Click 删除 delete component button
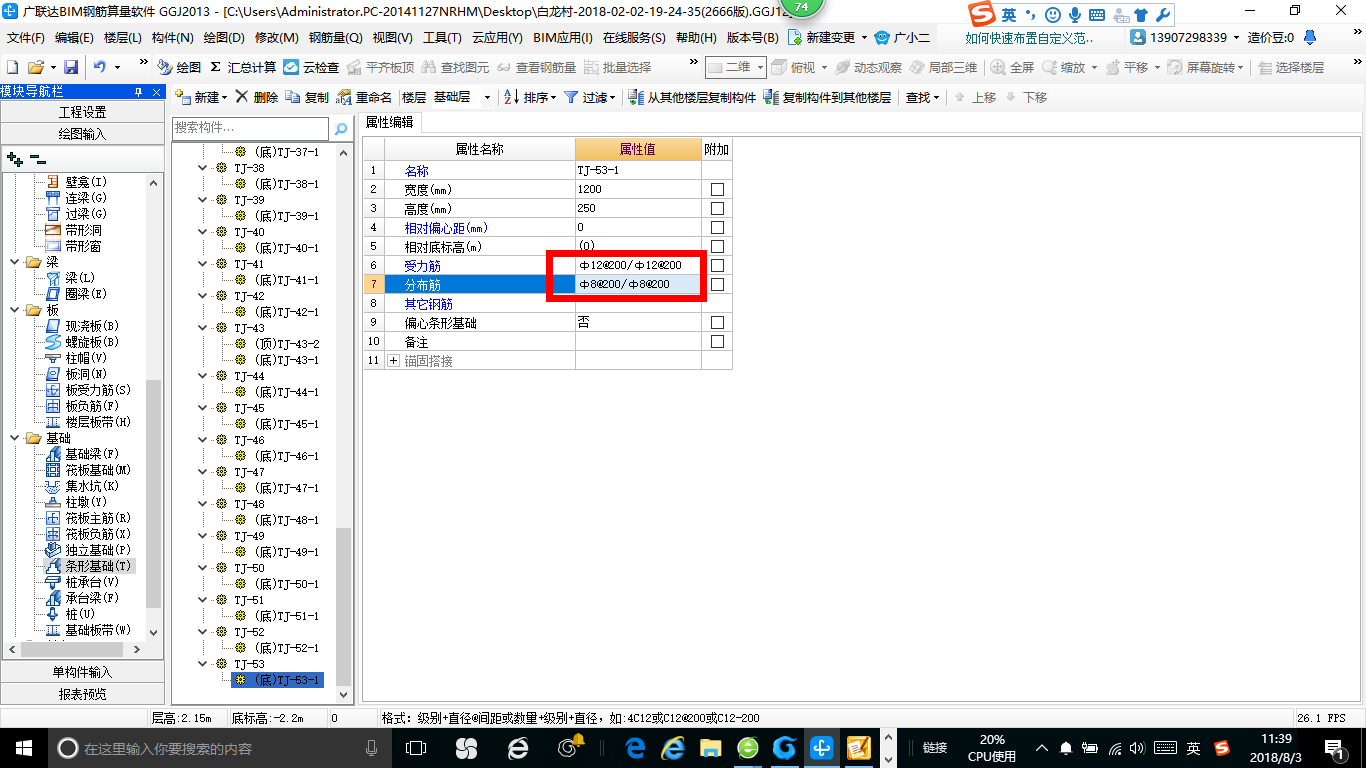The height and width of the screenshot is (768, 1366). [x=258, y=97]
